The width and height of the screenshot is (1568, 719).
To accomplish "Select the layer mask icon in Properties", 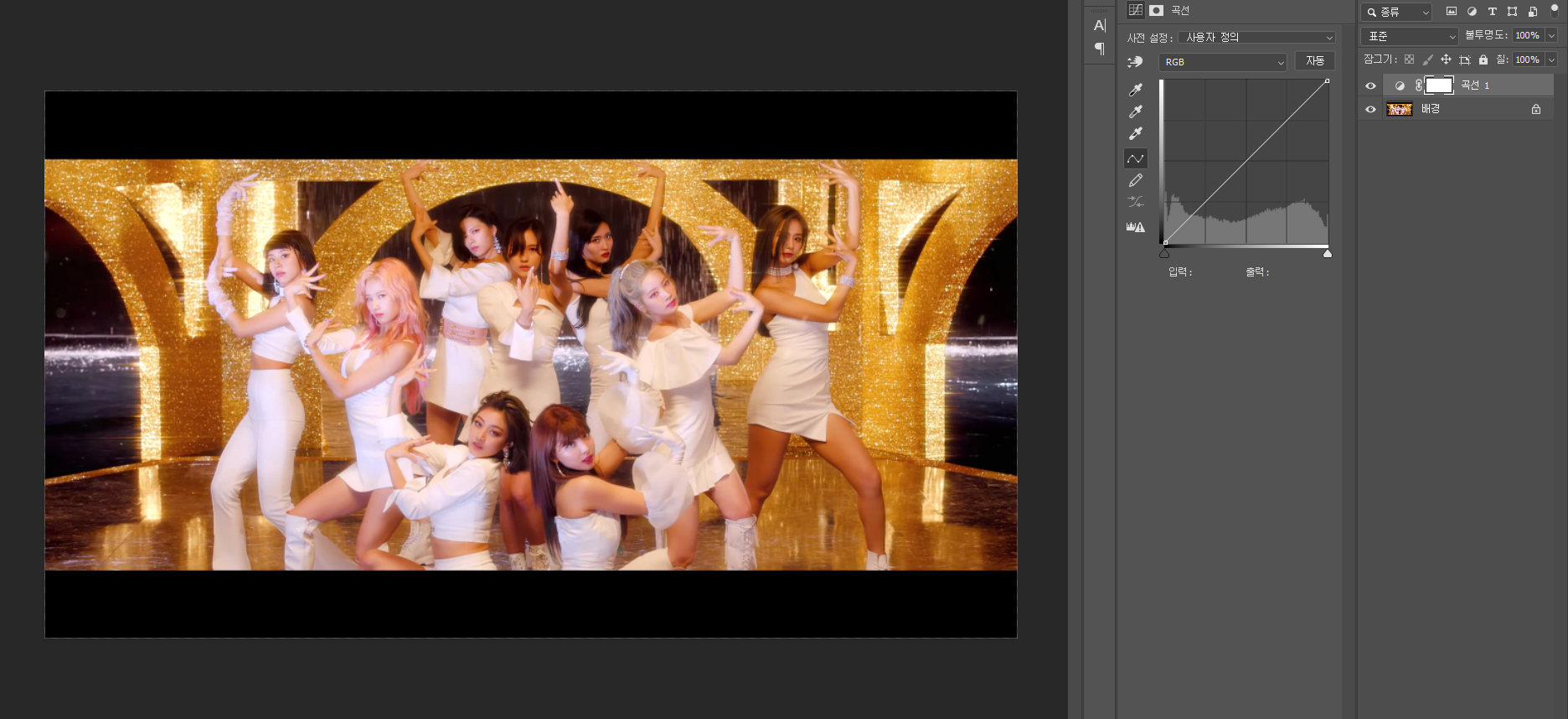I will pos(1157,10).
